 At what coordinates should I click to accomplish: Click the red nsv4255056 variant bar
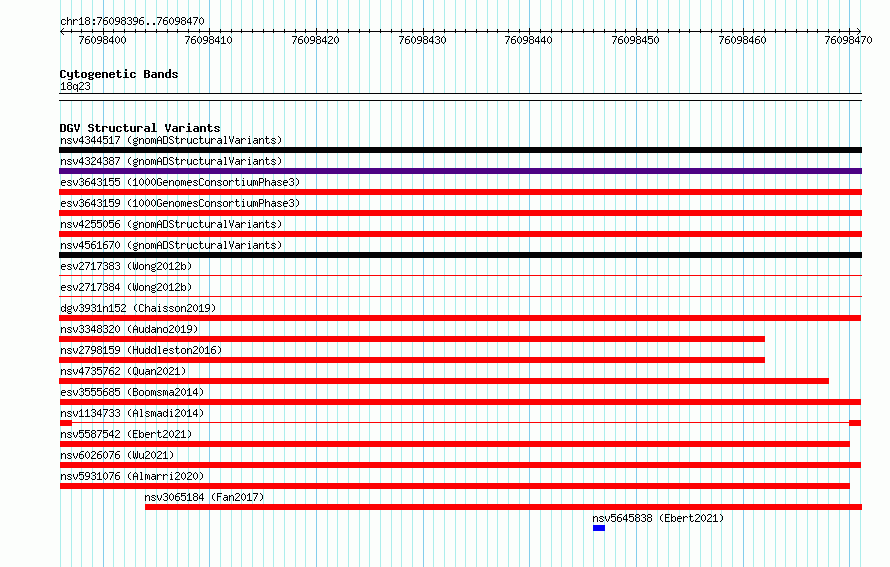[x=460, y=234]
